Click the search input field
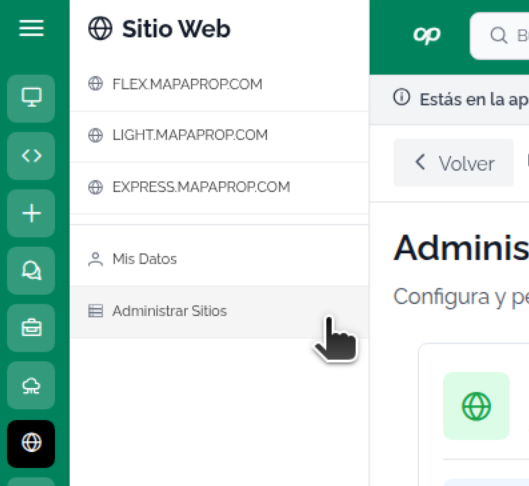This screenshot has width=529, height=486. tap(499, 36)
